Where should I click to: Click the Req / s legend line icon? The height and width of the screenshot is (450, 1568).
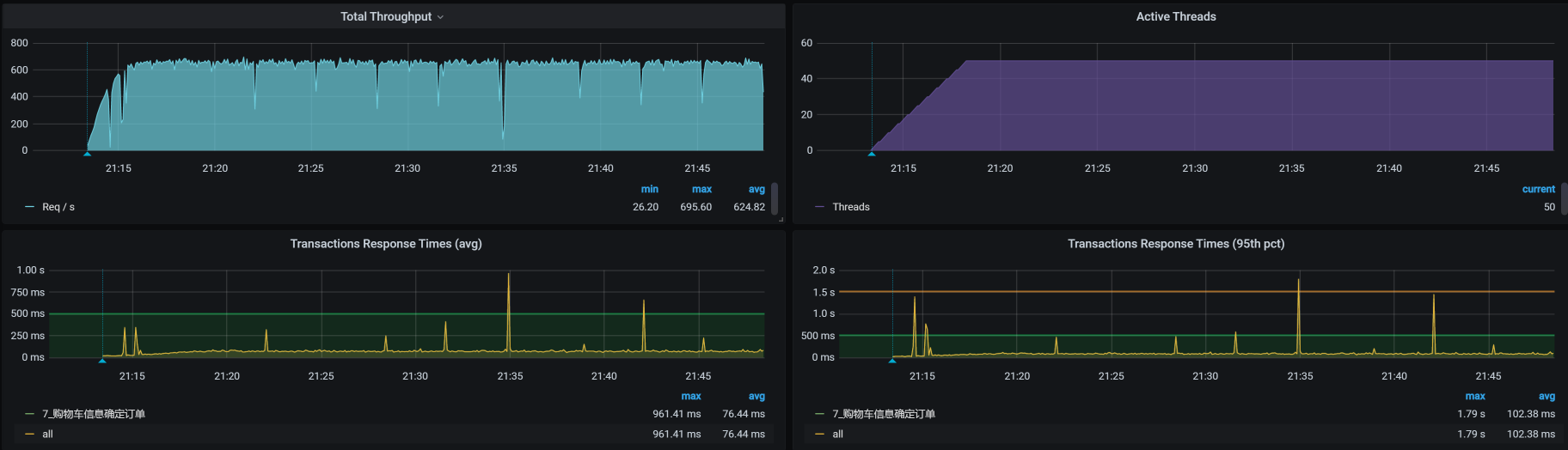pyautogui.click(x=30, y=207)
